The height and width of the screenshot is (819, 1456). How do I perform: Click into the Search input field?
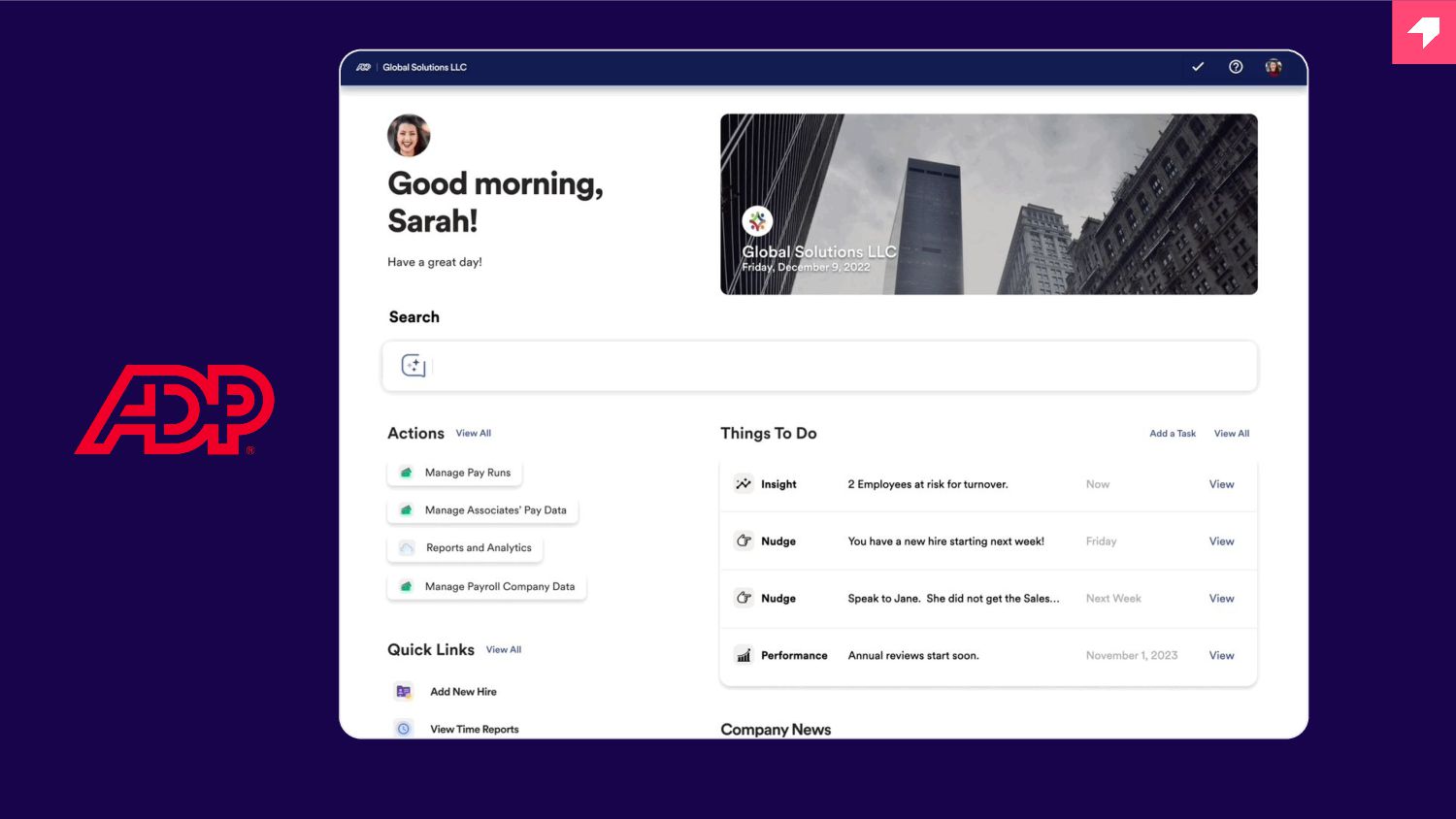coord(820,366)
